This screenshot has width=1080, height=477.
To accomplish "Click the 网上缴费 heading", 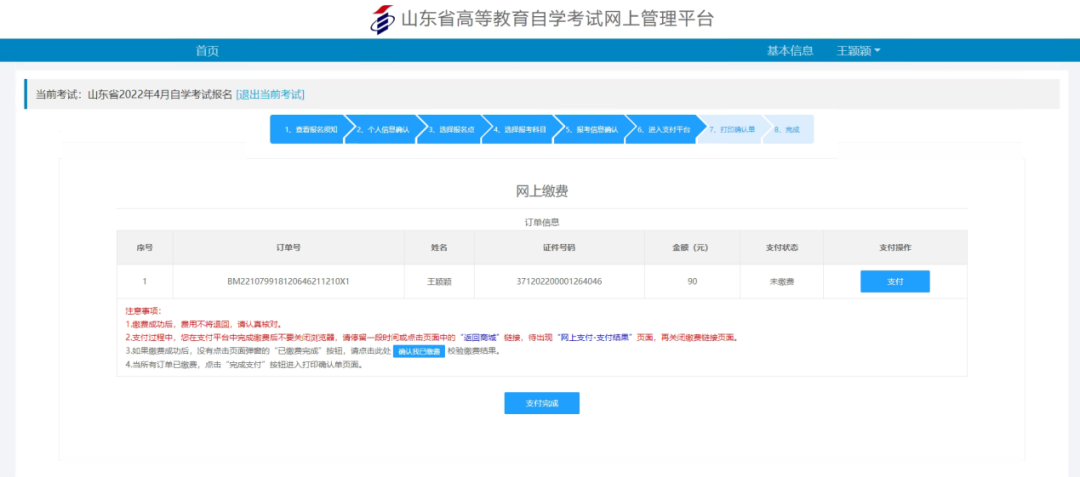I will pyautogui.click(x=542, y=192).
